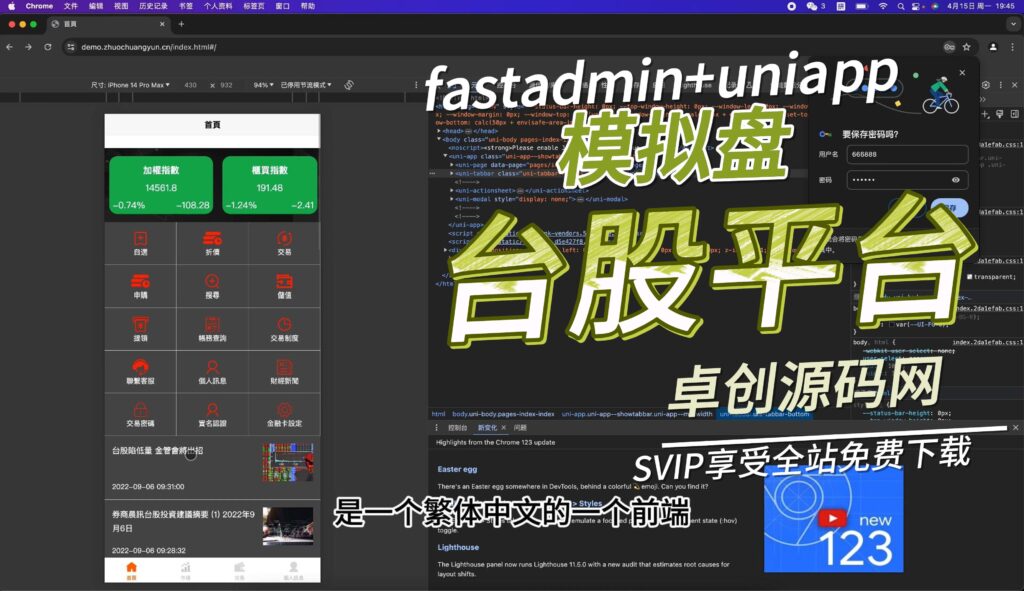Viewport: 1024px width, 591px height.
Task: Expand the Chrome tab search chevron
Action: coord(1013,24)
